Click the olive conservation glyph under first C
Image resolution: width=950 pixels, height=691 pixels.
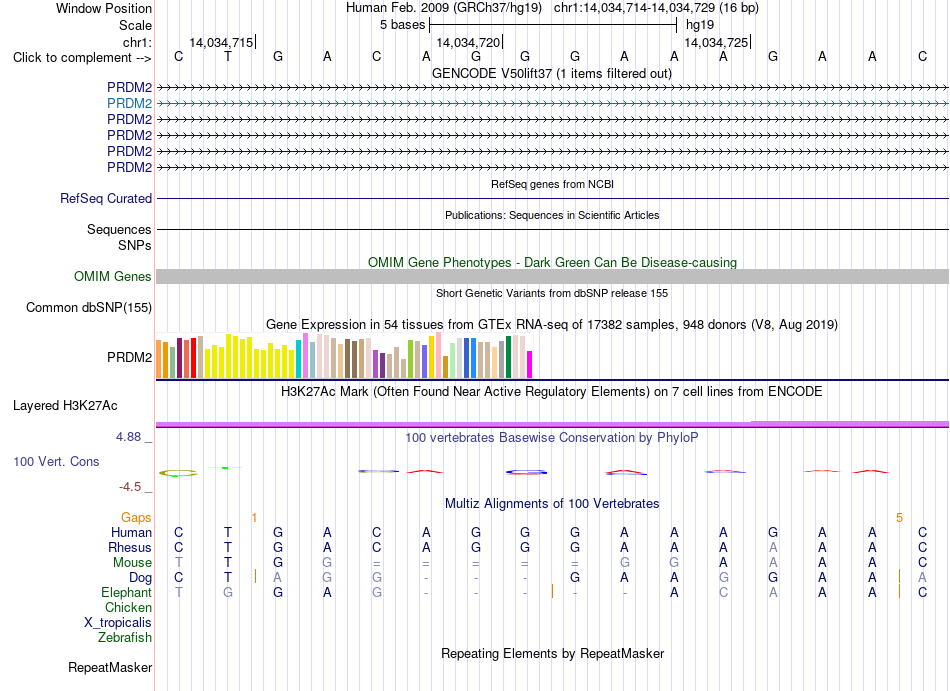tap(178, 473)
